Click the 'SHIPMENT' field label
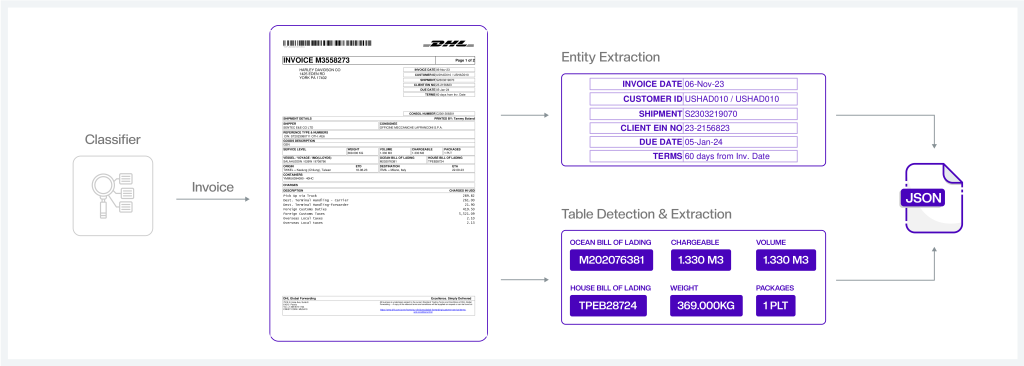The image size is (1024, 366). pos(660,114)
